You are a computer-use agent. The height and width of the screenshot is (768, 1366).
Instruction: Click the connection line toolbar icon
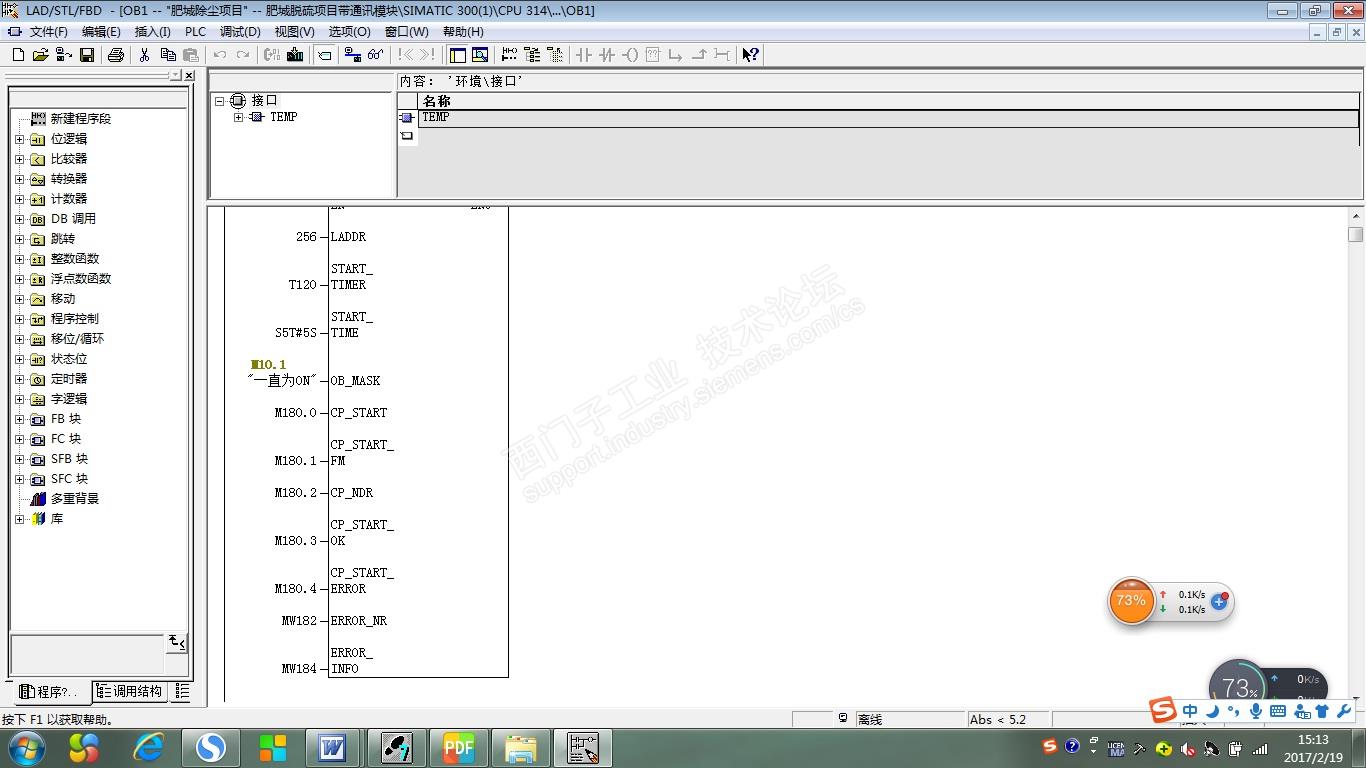pos(722,55)
